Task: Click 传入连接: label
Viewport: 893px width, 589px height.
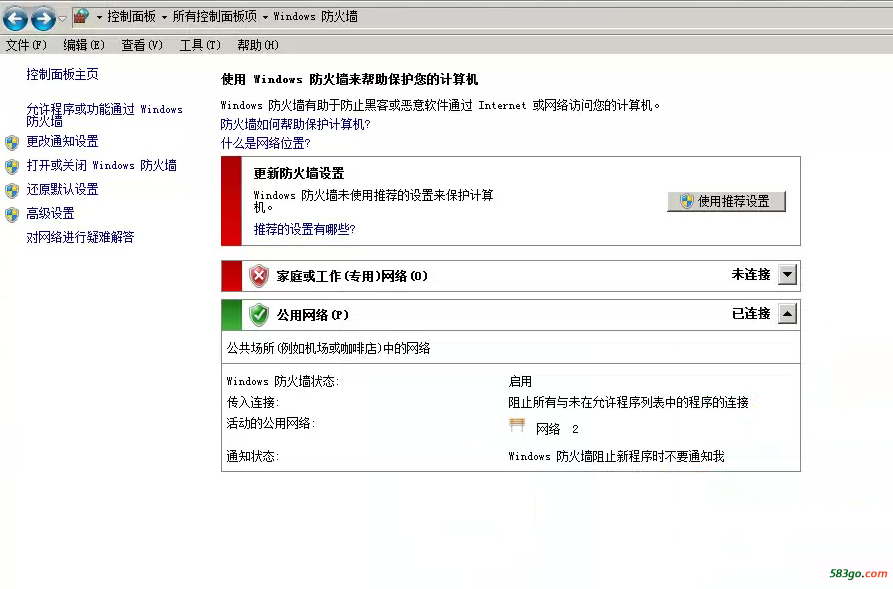Action: point(252,402)
